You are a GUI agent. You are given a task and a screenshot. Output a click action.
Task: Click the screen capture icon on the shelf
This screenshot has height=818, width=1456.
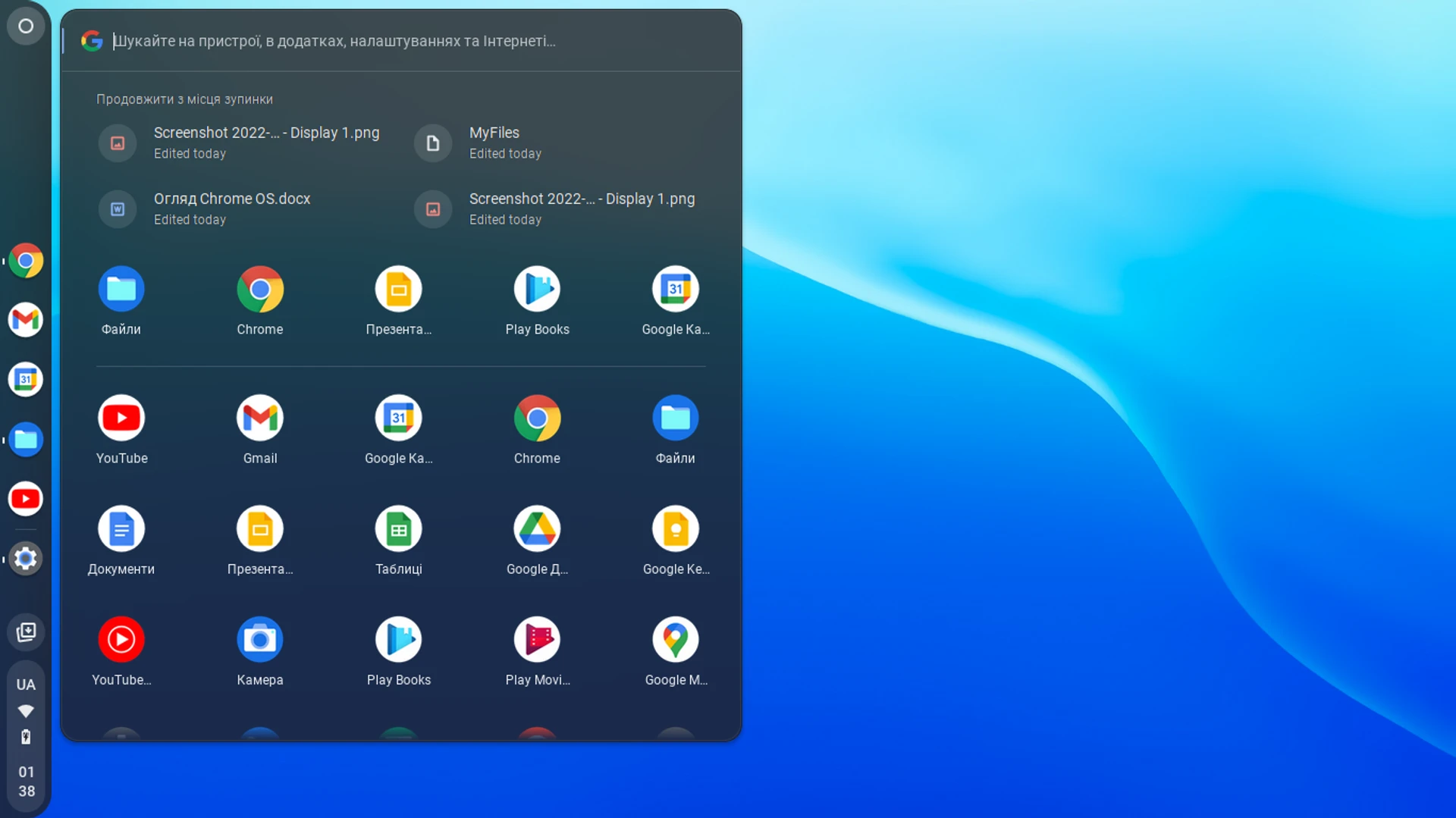coord(26,632)
